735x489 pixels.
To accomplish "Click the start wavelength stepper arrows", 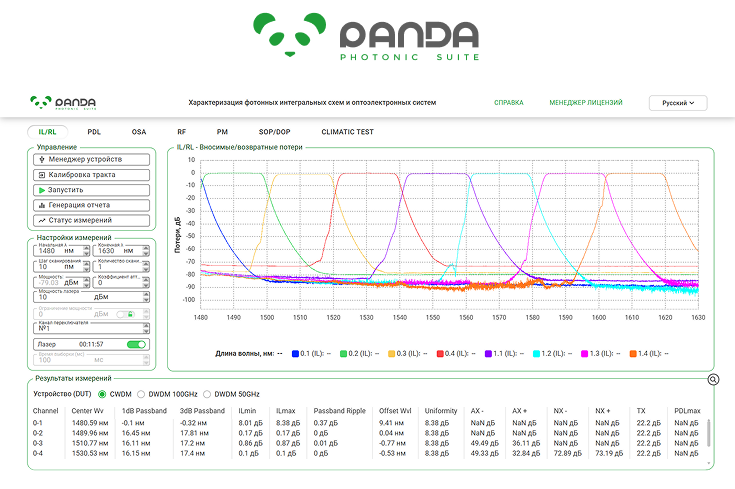I will [86, 251].
